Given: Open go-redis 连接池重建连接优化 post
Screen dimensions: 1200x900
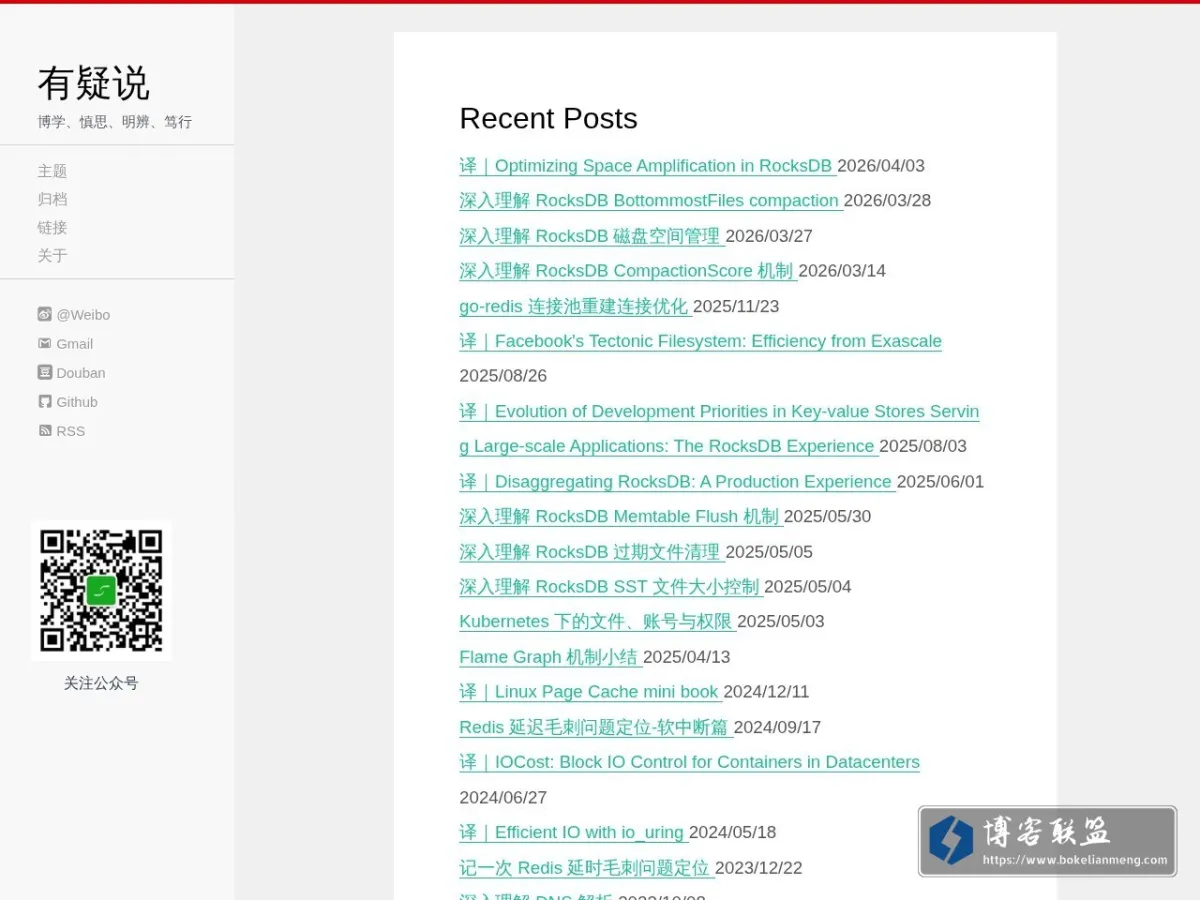Looking at the screenshot, I should tap(574, 306).
